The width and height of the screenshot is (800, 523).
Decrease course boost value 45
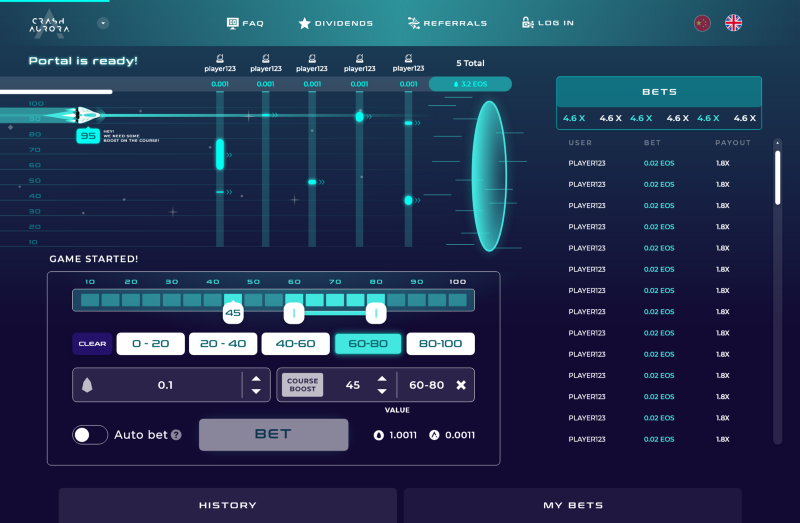coord(382,391)
